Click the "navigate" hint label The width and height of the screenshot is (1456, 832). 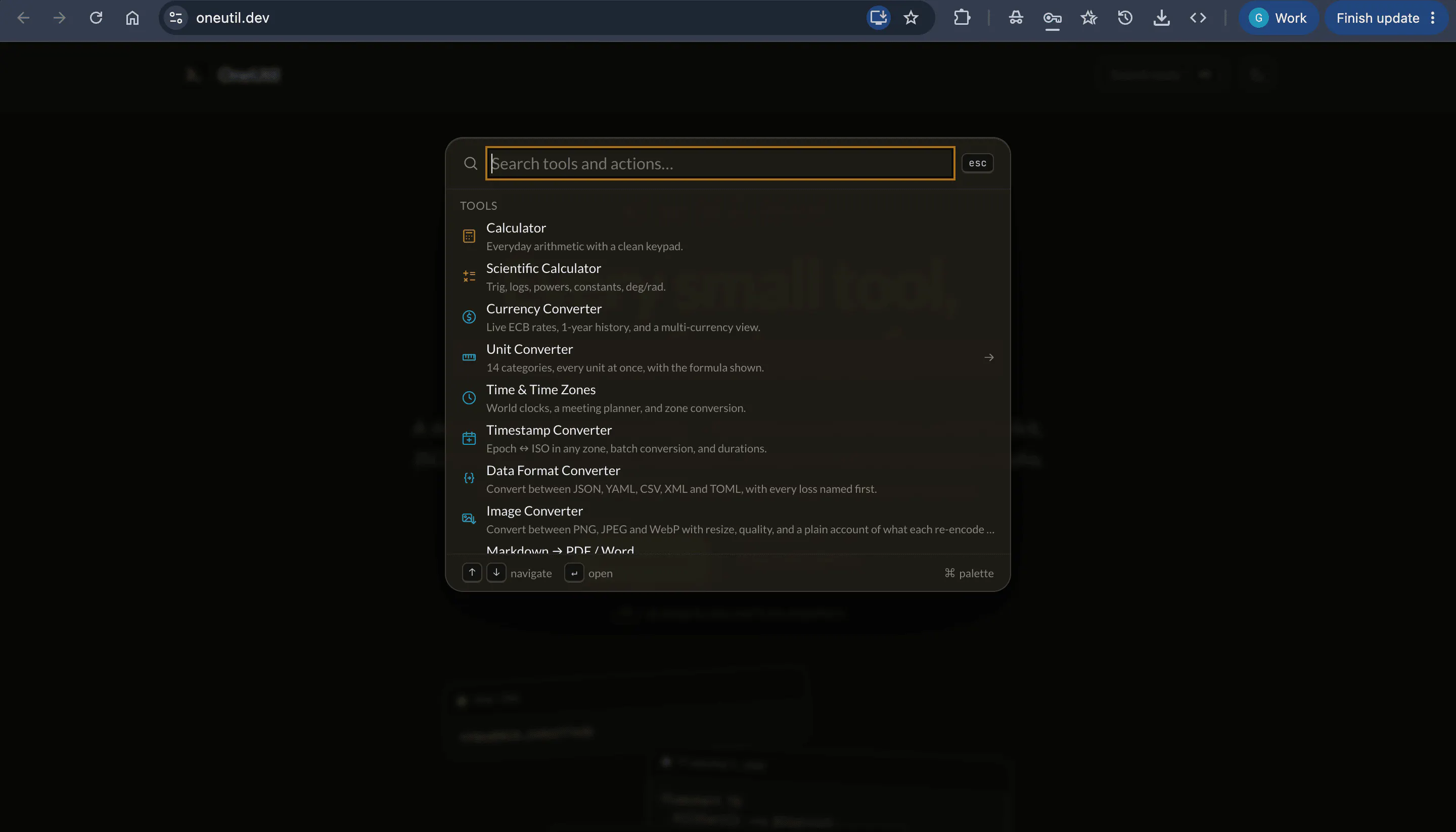(531, 573)
